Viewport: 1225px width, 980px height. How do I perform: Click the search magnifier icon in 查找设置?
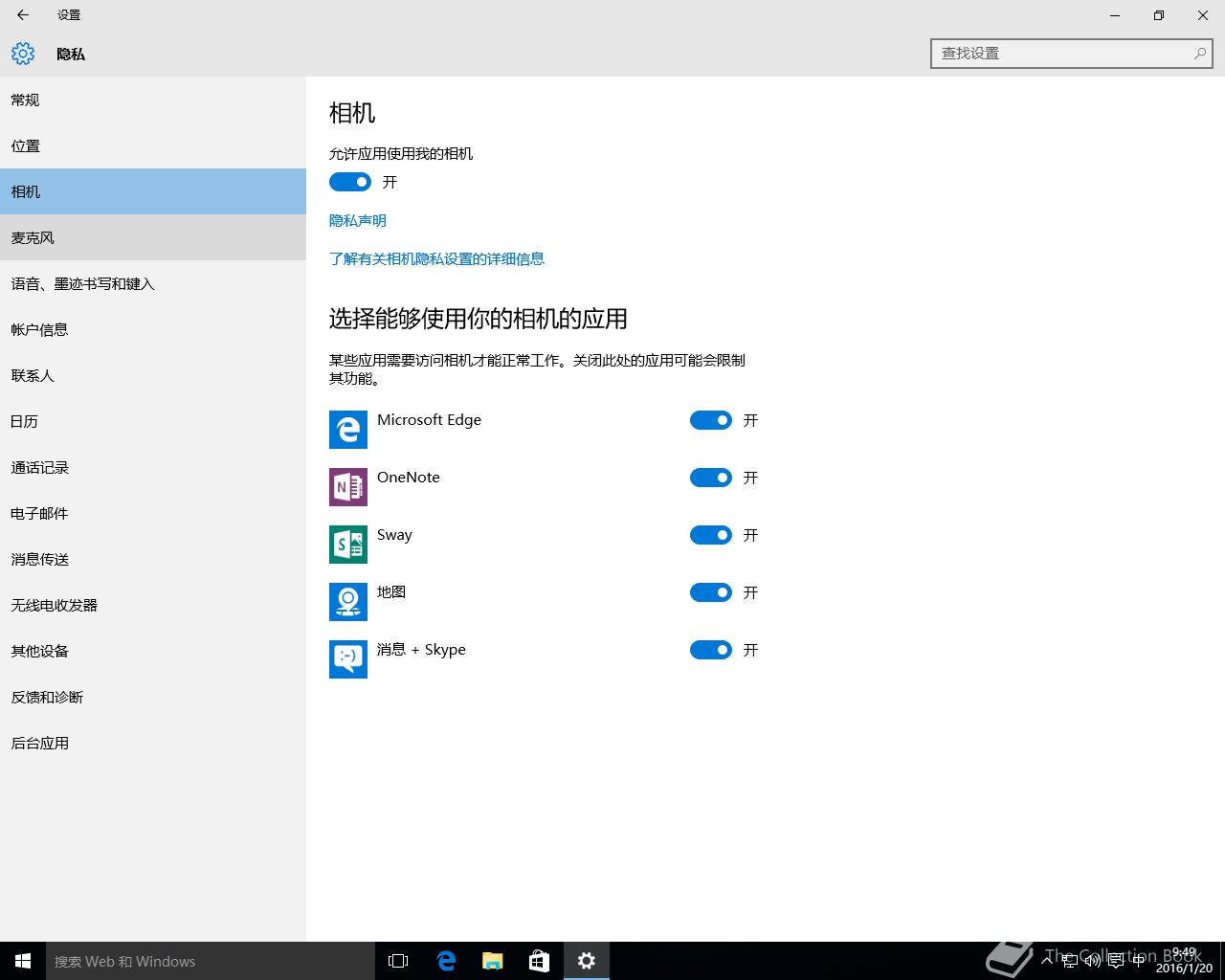point(1199,54)
